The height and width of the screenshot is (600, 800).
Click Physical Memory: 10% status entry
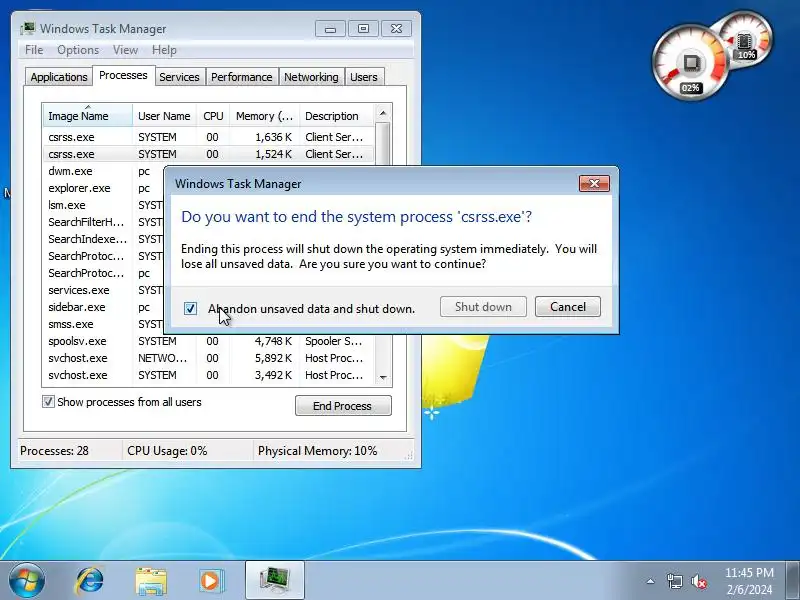tap(329, 451)
